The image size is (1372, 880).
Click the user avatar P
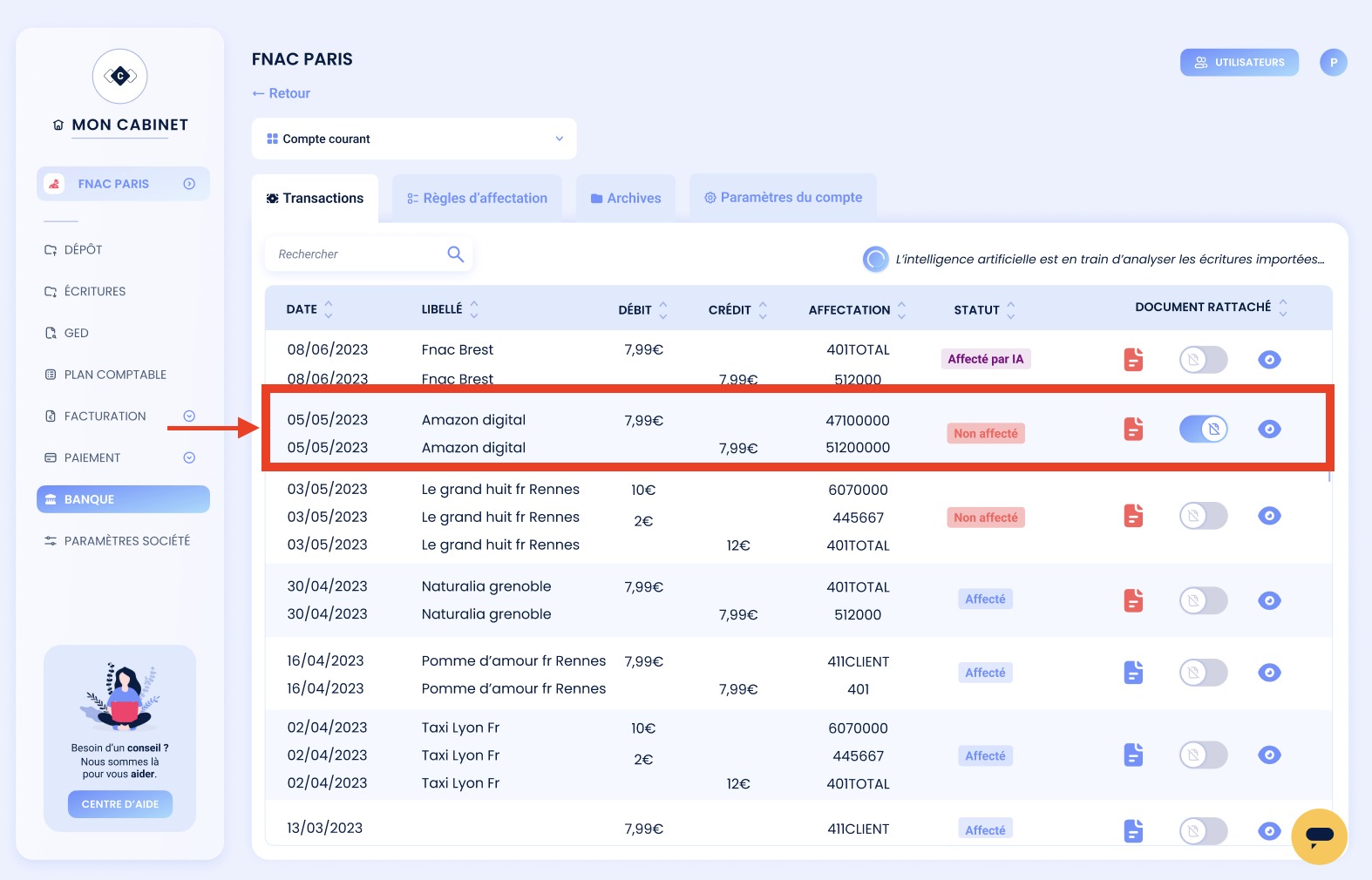[1333, 62]
